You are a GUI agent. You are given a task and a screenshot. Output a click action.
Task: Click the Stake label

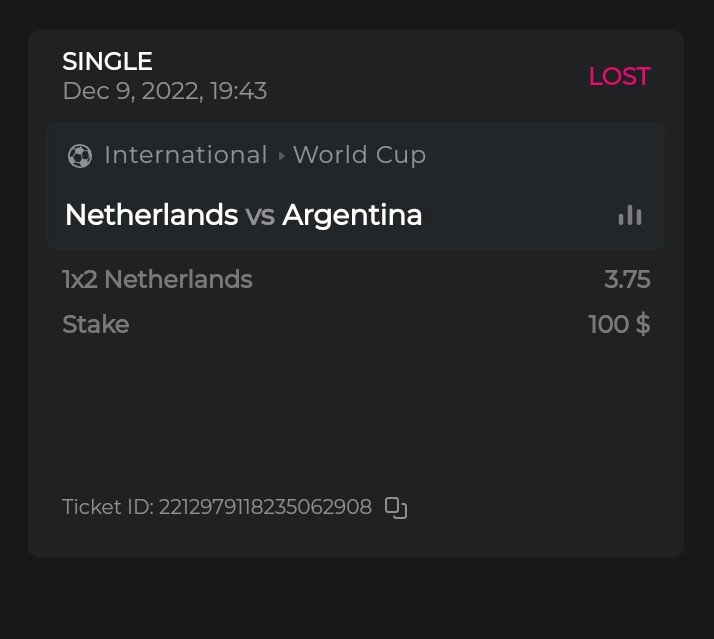coord(95,324)
